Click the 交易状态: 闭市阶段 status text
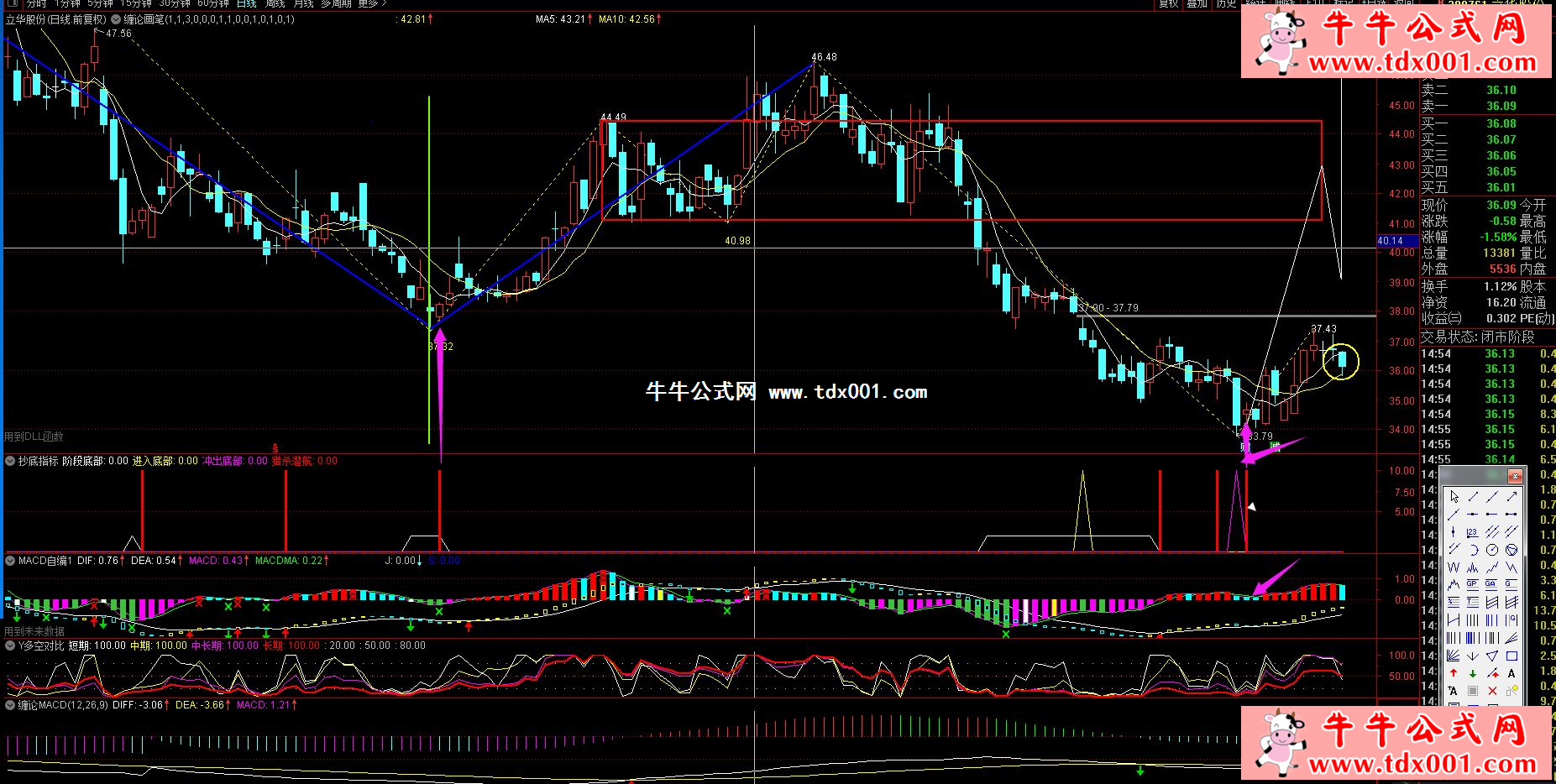1556x784 pixels. pos(1477,337)
